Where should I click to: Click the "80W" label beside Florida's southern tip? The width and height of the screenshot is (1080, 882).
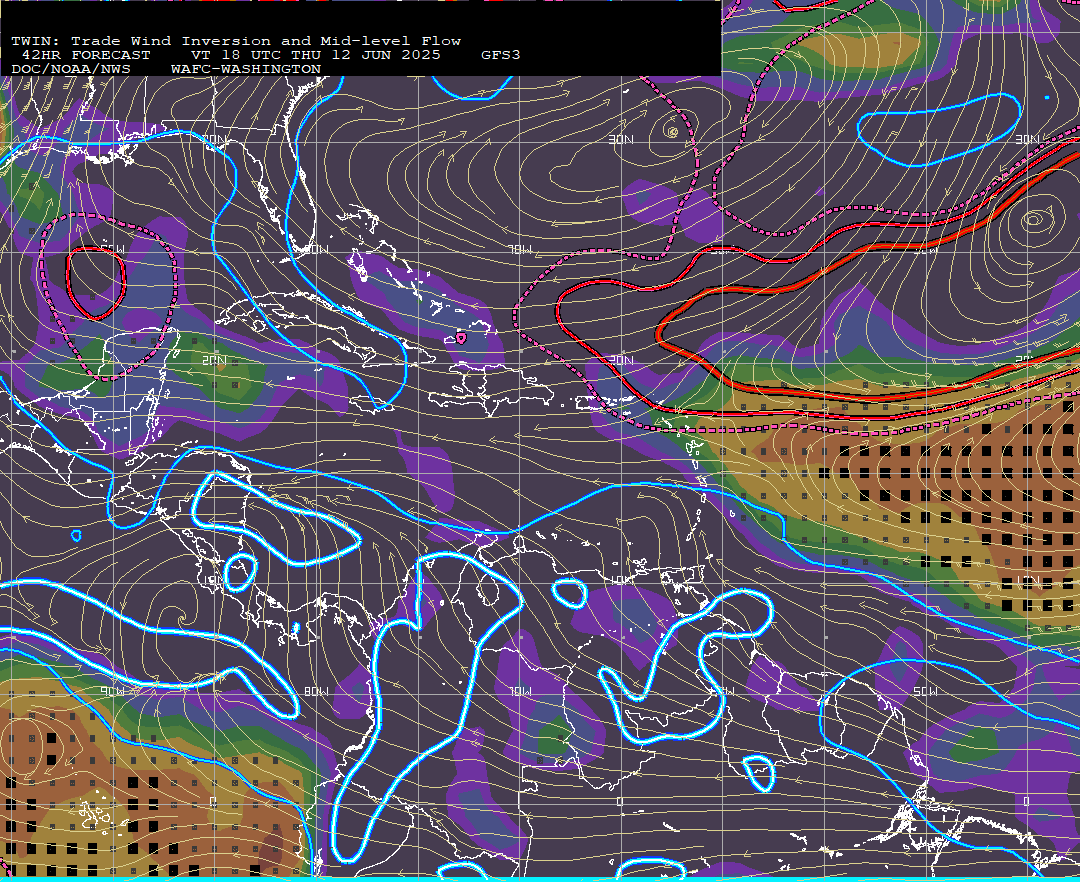tap(318, 249)
